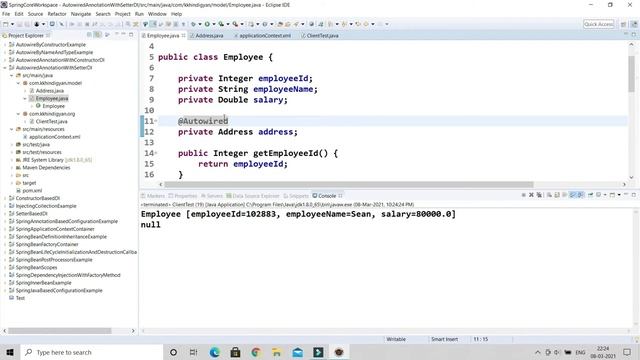
Task: Collapse the AutowiredAnnotationWithSetterDI project node
Action: (x=5, y=68)
